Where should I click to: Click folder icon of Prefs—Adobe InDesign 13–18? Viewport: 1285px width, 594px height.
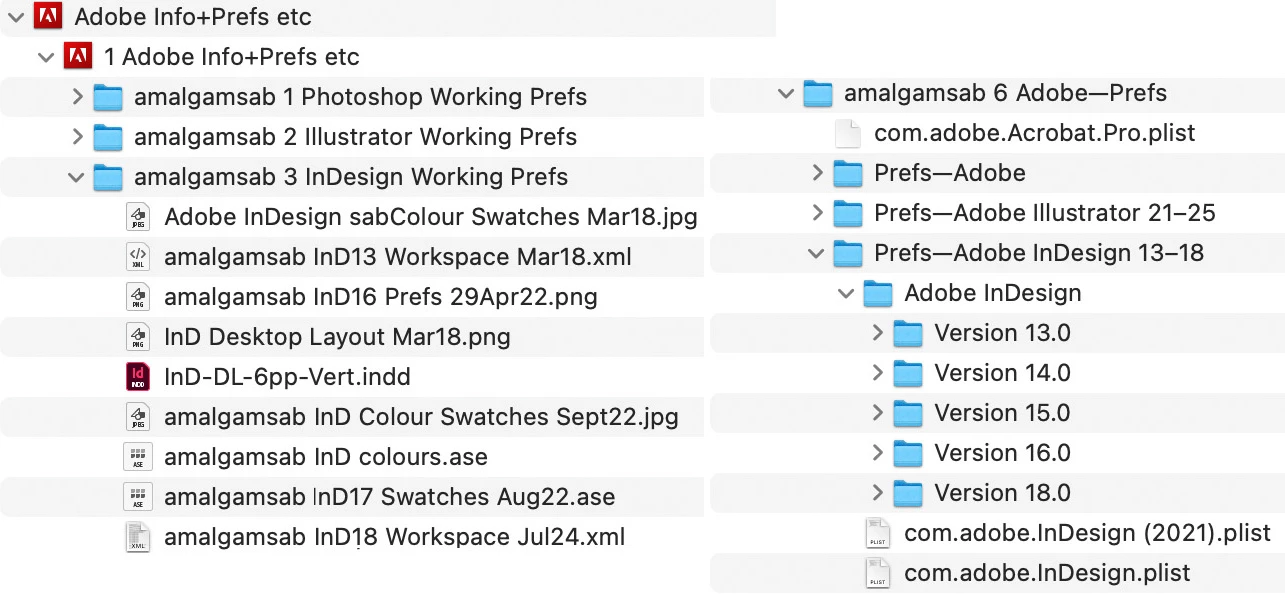(x=848, y=253)
